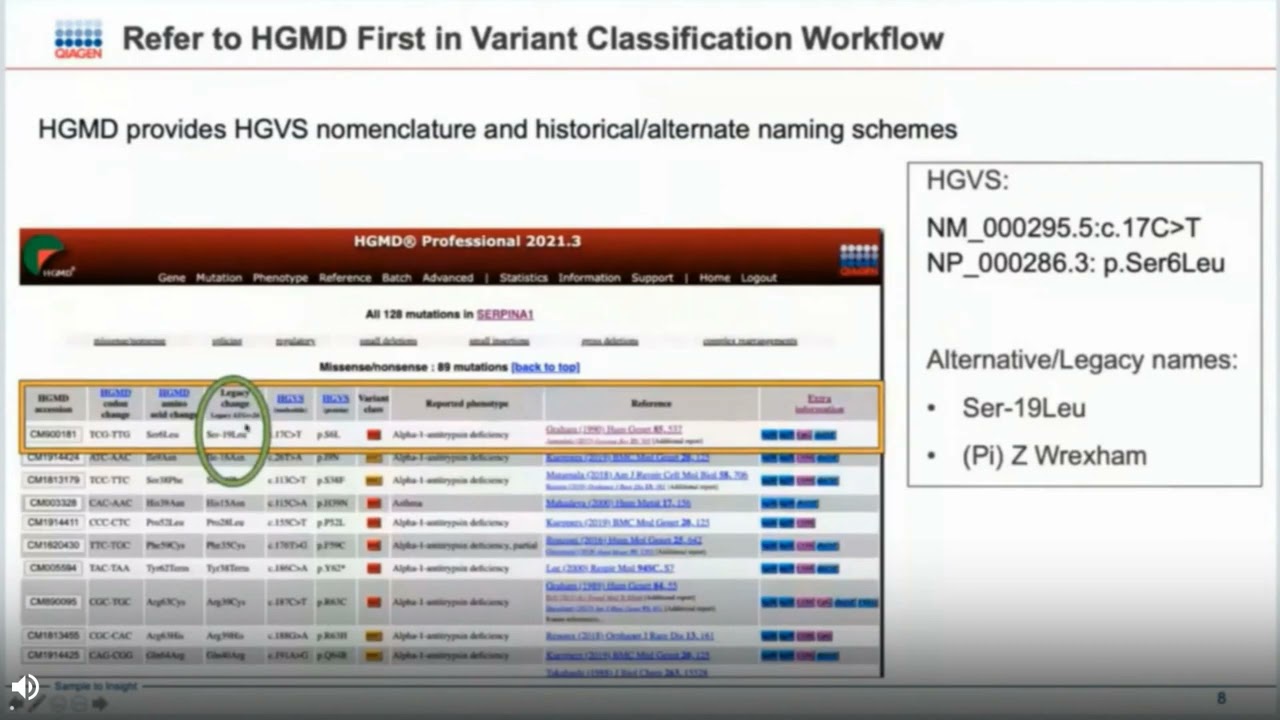Open accession button CM890095
This screenshot has height=720, width=1280.
point(53,602)
